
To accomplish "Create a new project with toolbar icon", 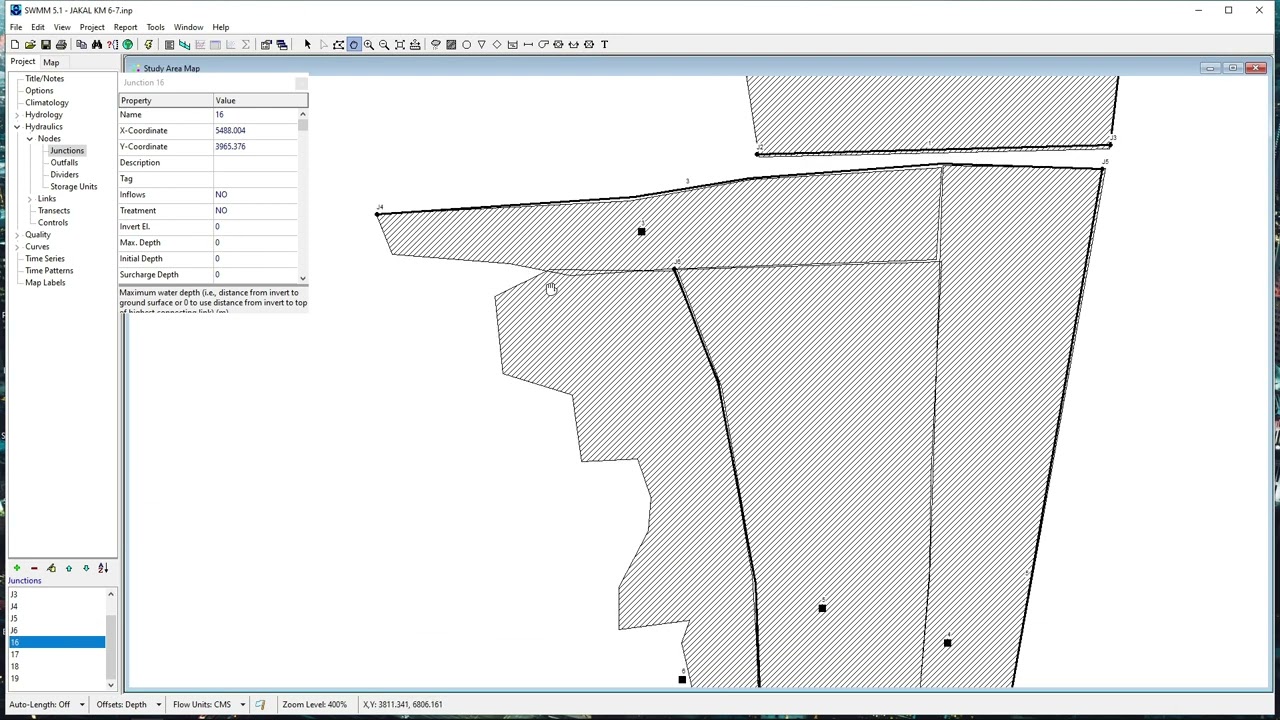I will [x=15, y=44].
